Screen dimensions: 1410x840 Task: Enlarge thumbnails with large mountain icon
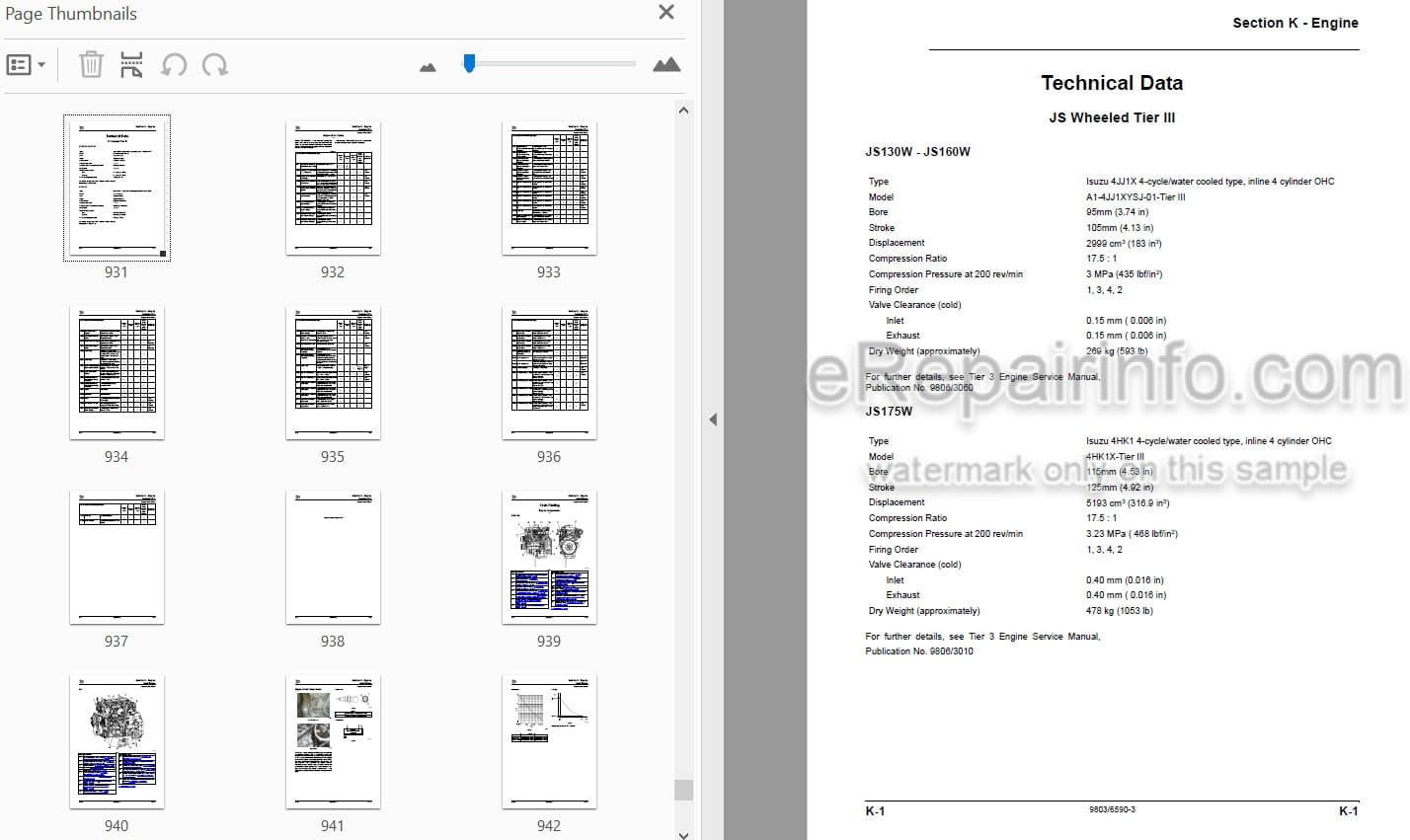pos(666,65)
